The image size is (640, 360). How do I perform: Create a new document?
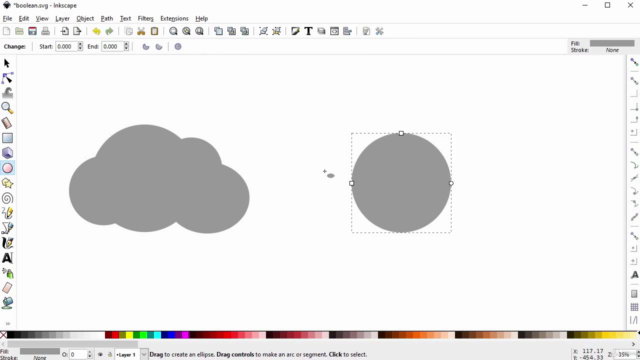(7, 31)
